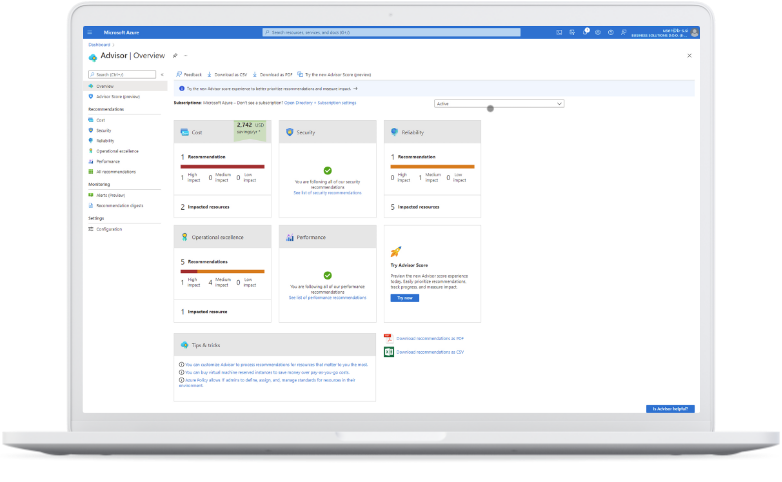782x482 pixels.
Task: Click the Azure Policy tip link
Action: coord(267,383)
